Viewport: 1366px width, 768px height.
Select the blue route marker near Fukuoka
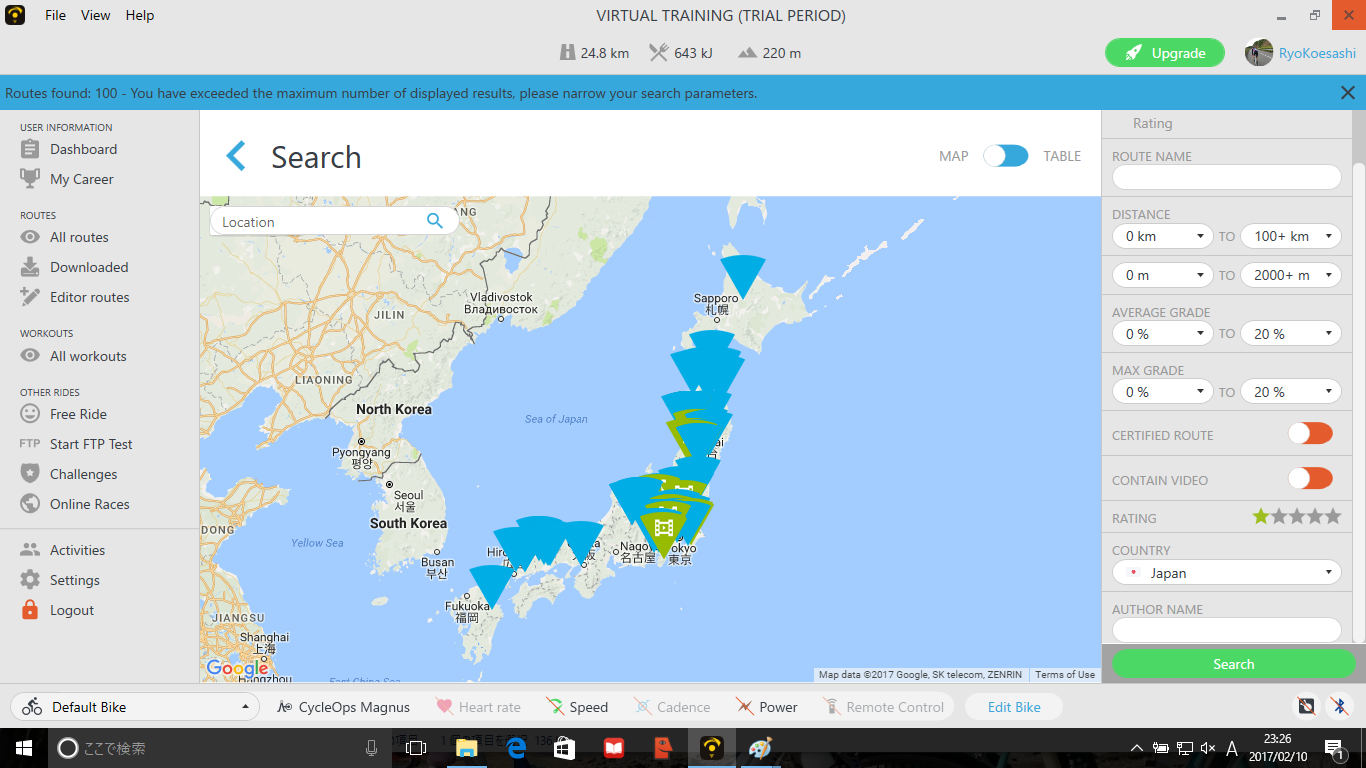coord(490,584)
